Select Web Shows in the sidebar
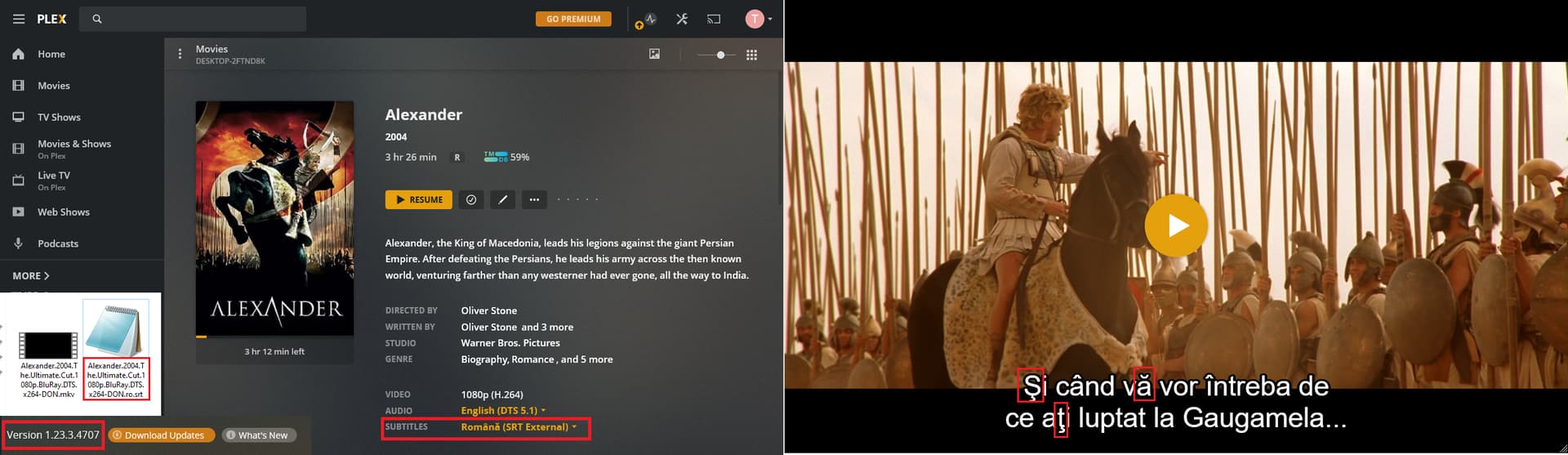The image size is (1568, 455). [64, 212]
